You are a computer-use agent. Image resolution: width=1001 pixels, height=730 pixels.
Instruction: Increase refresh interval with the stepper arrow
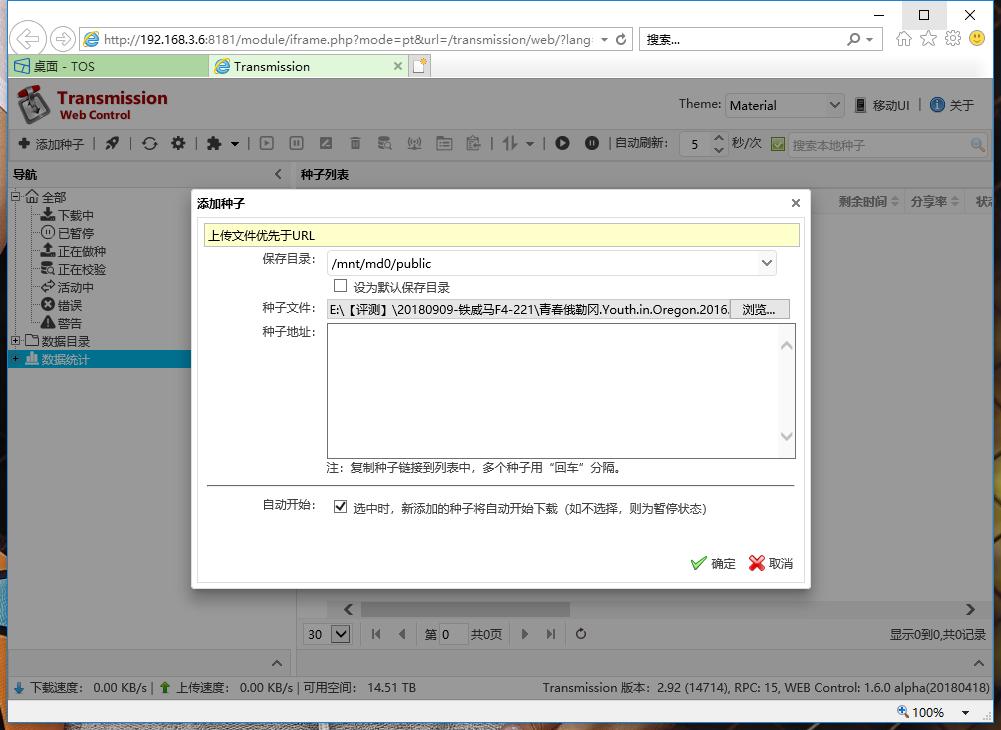click(x=717, y=137)
